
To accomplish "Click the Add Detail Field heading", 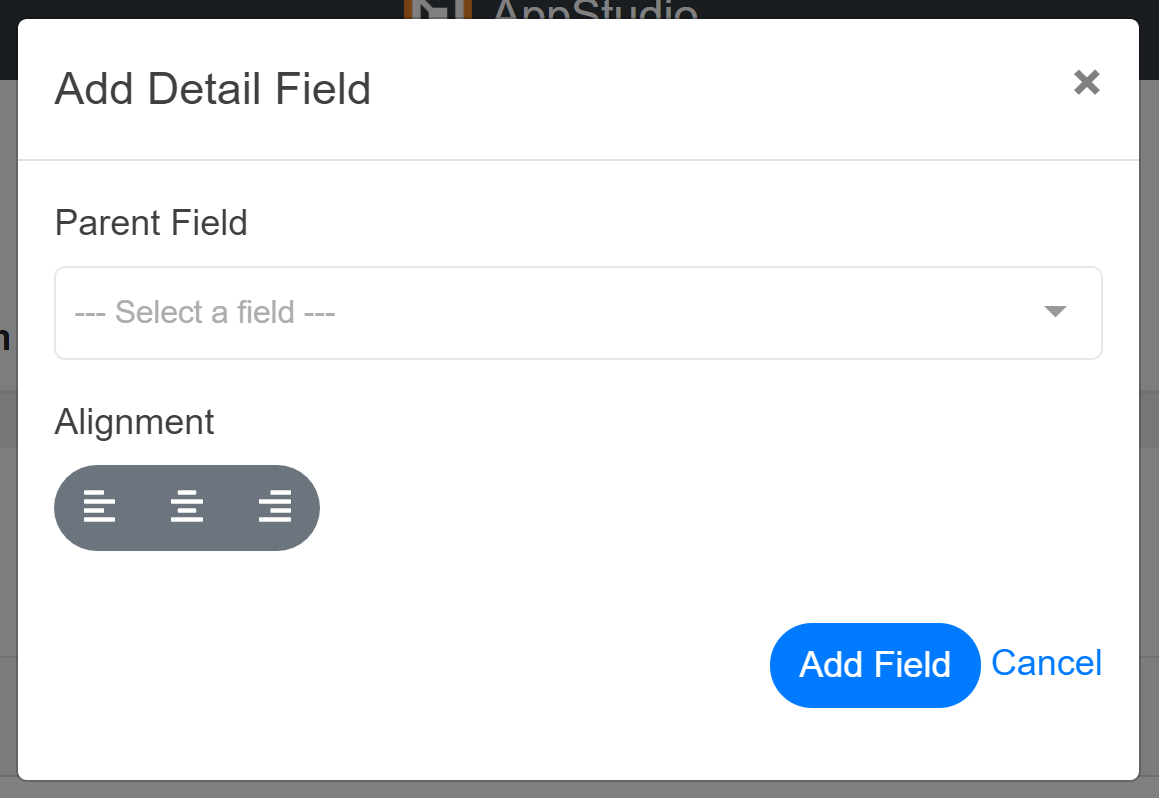I will pos(213,89).
